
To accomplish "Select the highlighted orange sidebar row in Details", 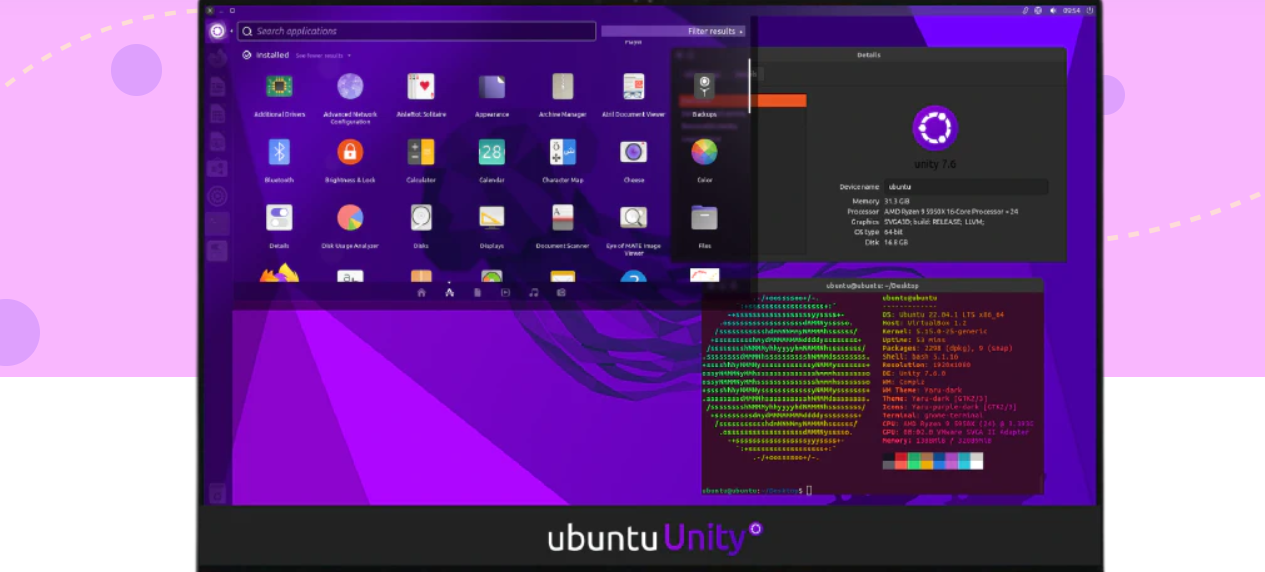I will pos(743,101).
